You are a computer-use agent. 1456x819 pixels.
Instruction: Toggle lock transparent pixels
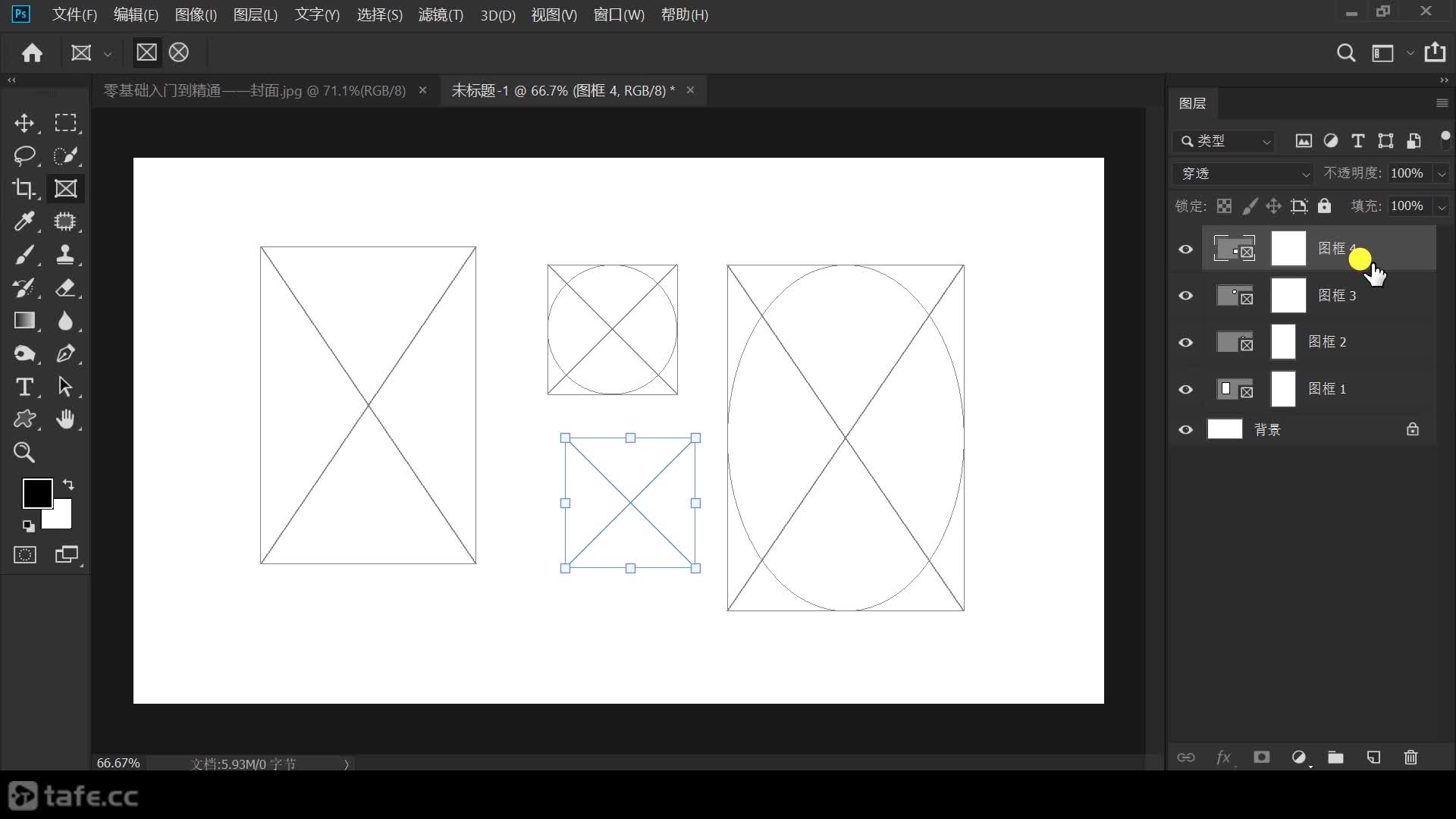(1224, 206)
